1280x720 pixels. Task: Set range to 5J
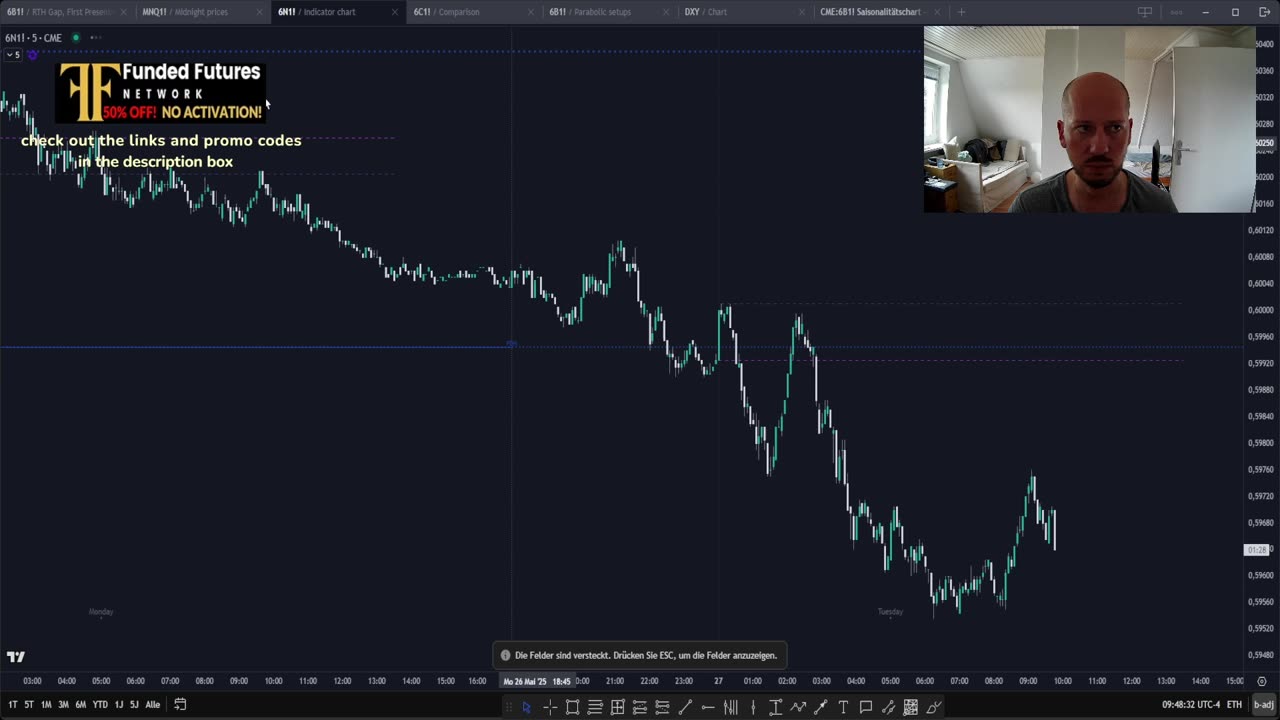point(134,704)
